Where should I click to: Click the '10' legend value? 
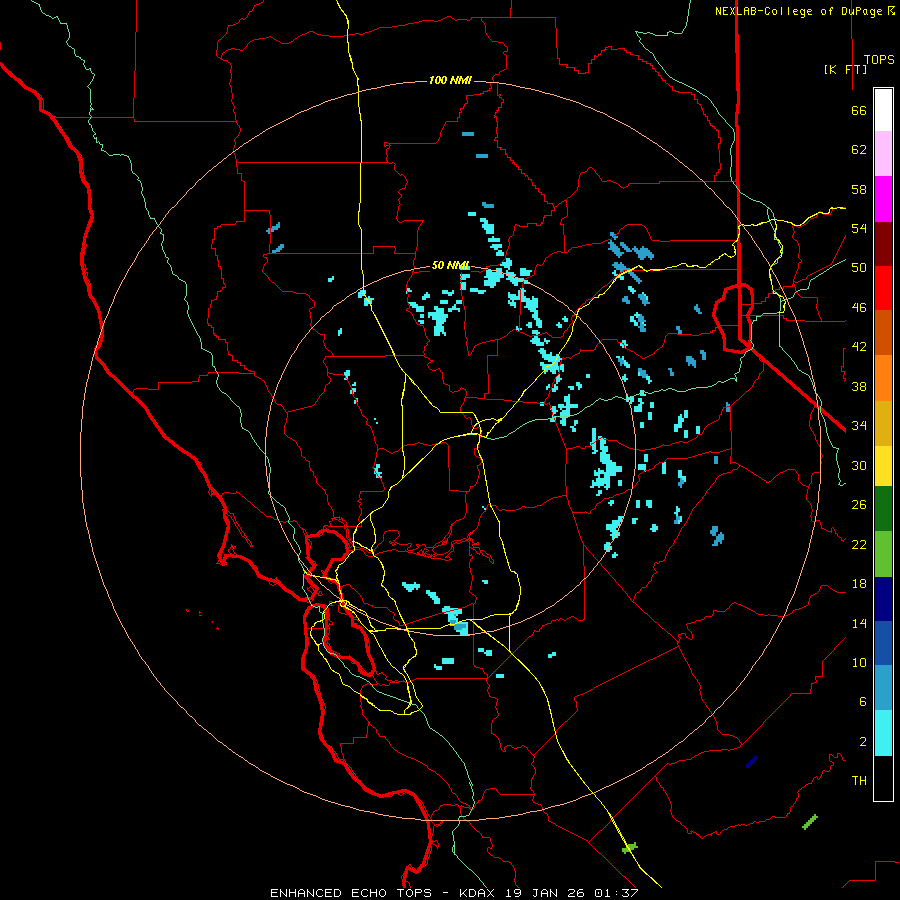[x=859, y=663]
